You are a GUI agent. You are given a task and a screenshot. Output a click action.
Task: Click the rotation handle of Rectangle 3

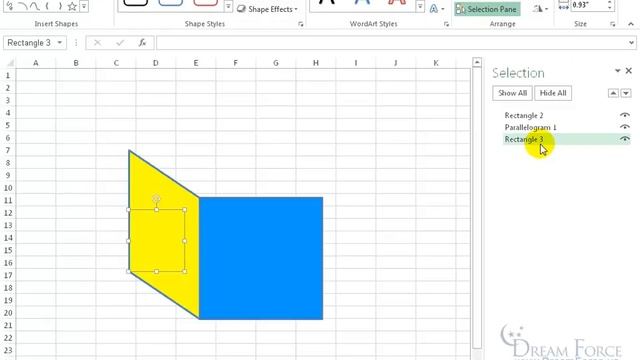pyautogui.click(x=156, y=199)
